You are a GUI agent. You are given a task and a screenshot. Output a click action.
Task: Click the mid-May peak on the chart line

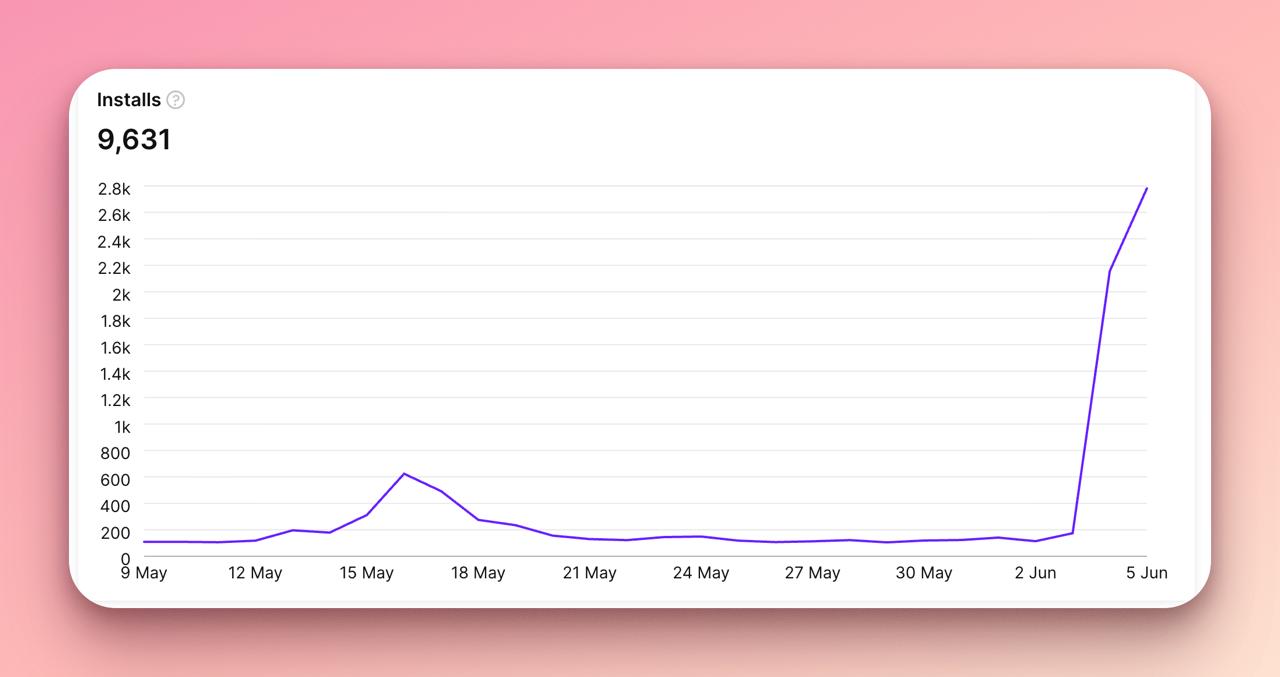(404, 473)
